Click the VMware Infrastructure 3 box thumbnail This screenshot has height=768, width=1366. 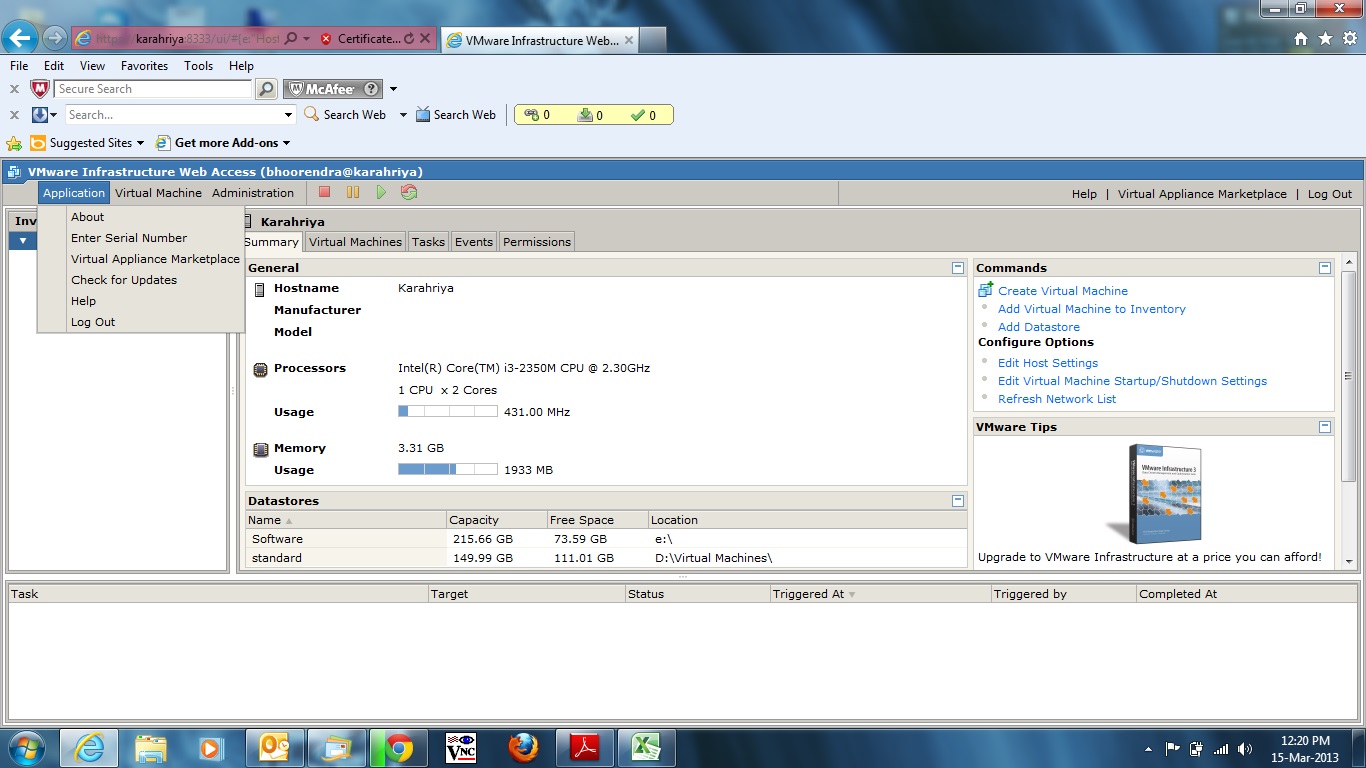[x=1153, y=493]
